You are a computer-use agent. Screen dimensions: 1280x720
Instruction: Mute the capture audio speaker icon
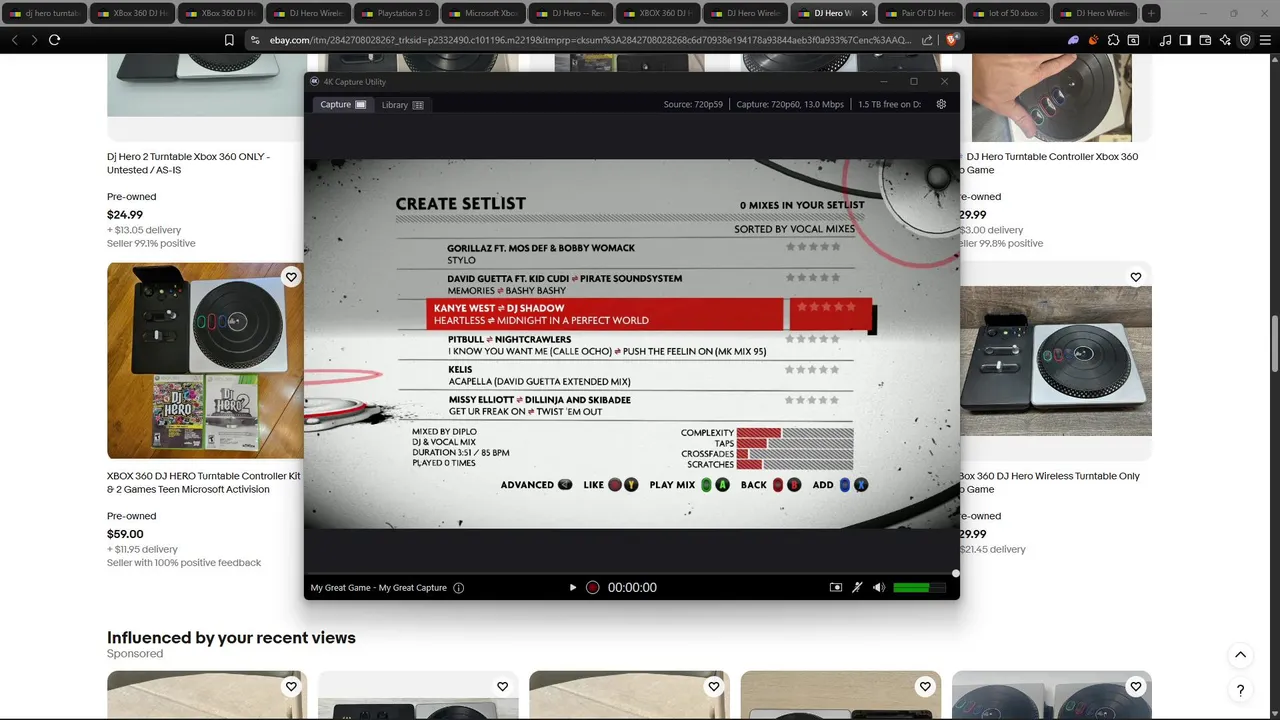[879, 588]
